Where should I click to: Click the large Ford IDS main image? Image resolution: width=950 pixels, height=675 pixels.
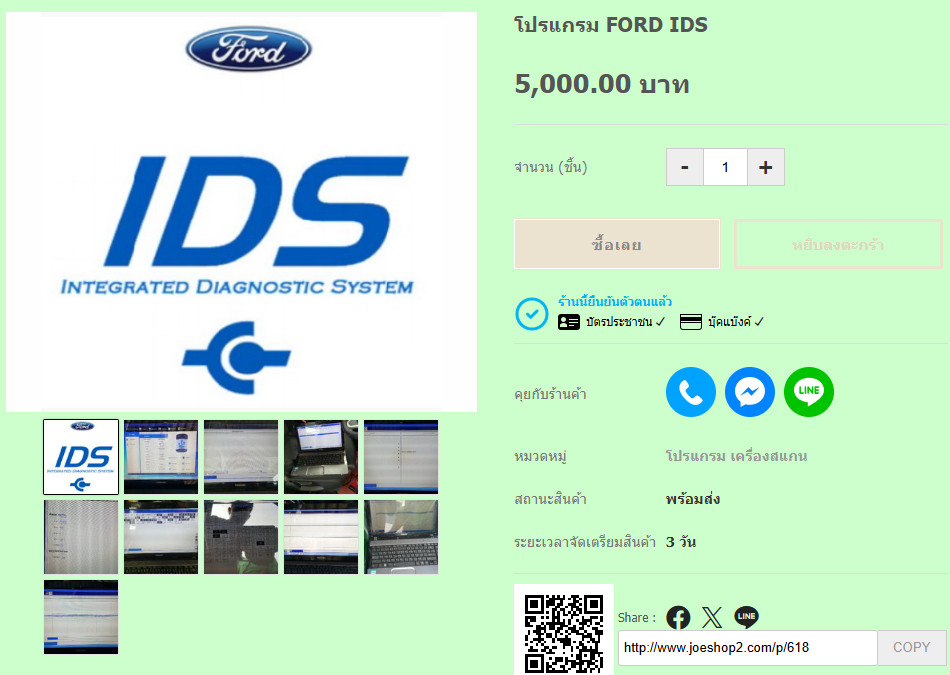point(241,212)
